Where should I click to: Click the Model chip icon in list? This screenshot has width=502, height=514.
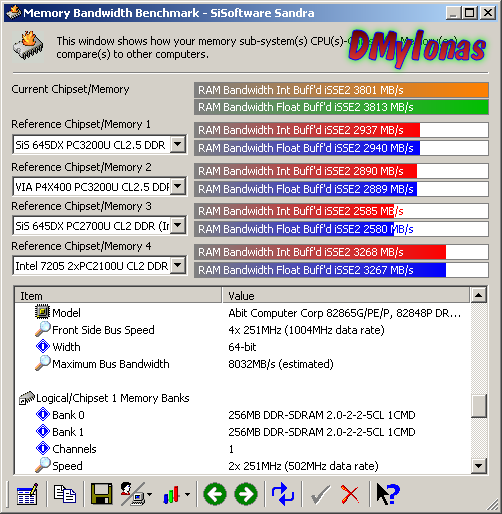[42, 312]
